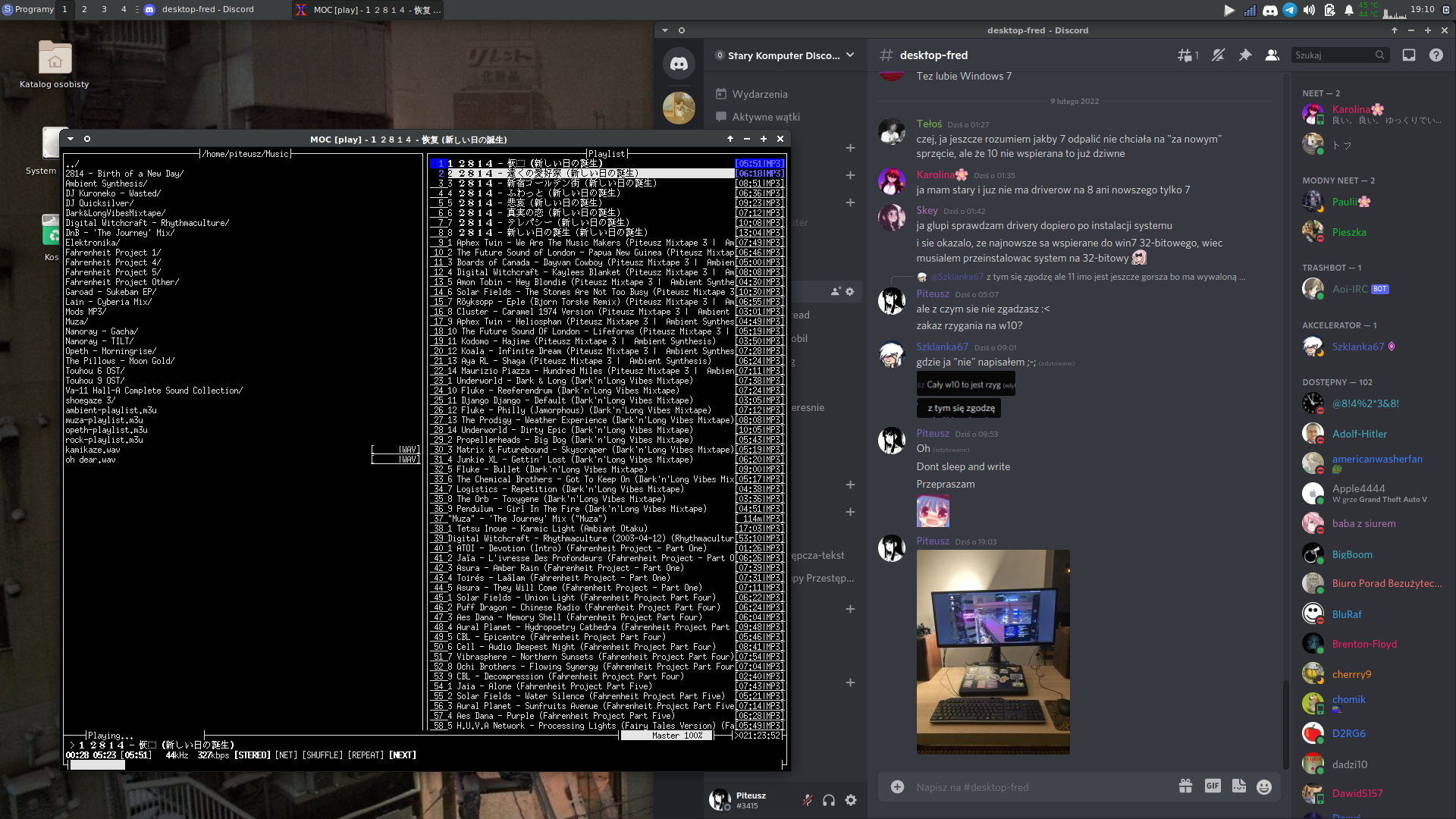
Task: Select Opeth - Morningrise/ folder in MOC
Action: [111, 351]
